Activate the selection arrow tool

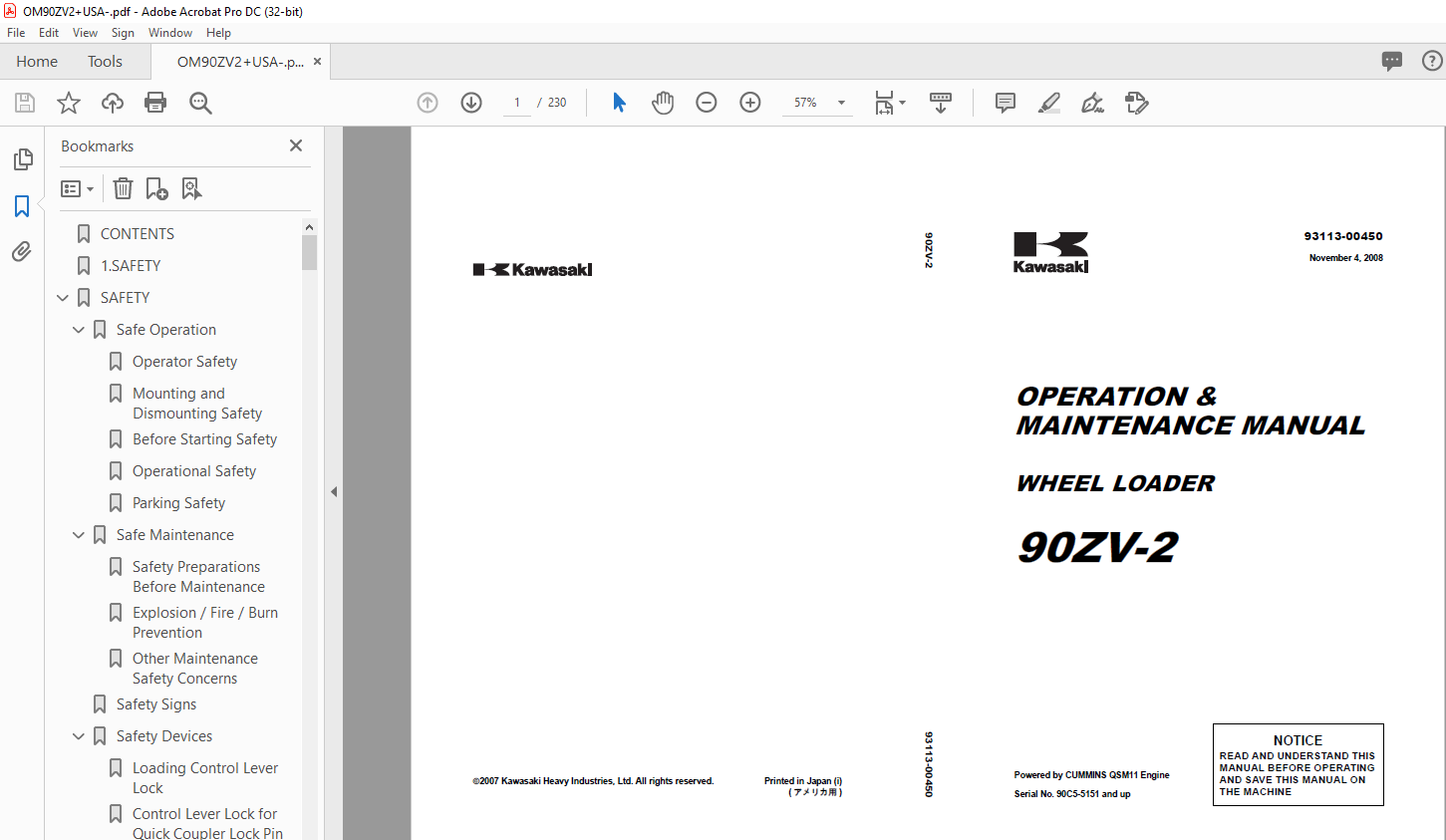[x=619, y=103]
